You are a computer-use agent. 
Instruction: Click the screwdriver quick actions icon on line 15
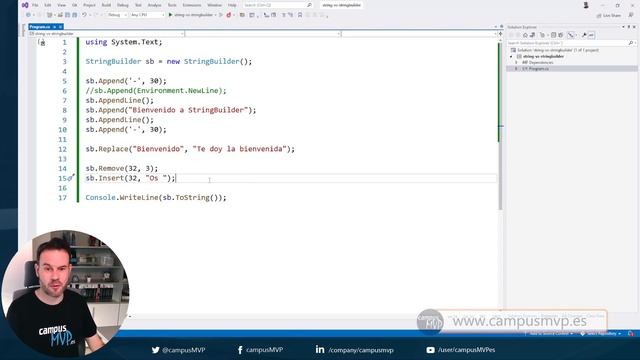[x=71, y=178]
